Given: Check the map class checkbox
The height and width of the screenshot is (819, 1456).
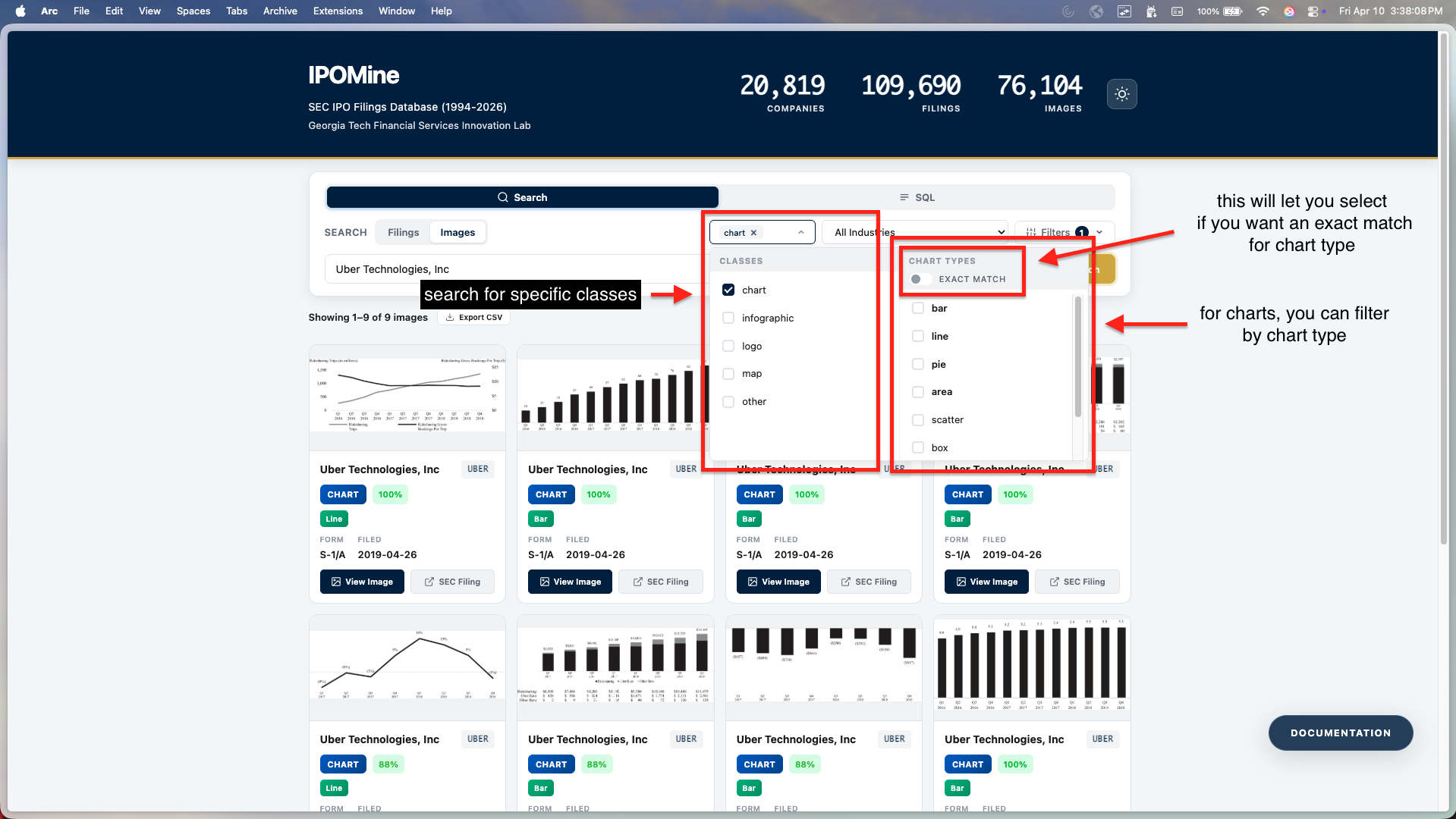Looking at the screenshot, I should pos(728,373).
